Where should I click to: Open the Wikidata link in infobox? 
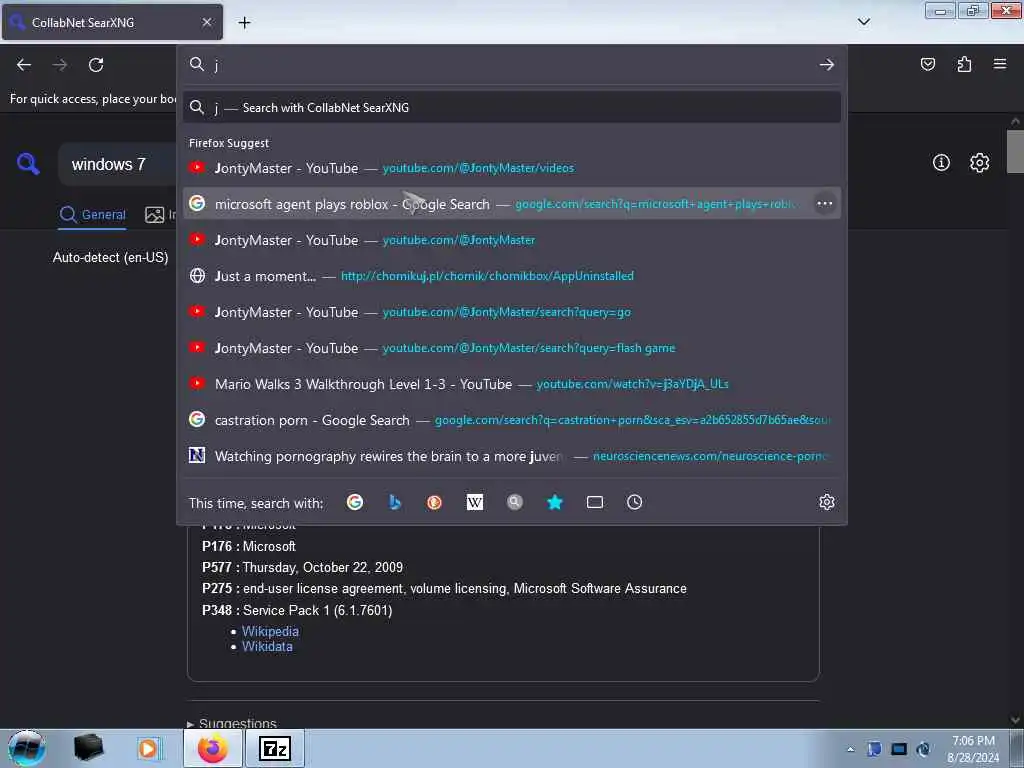(267, 647)
